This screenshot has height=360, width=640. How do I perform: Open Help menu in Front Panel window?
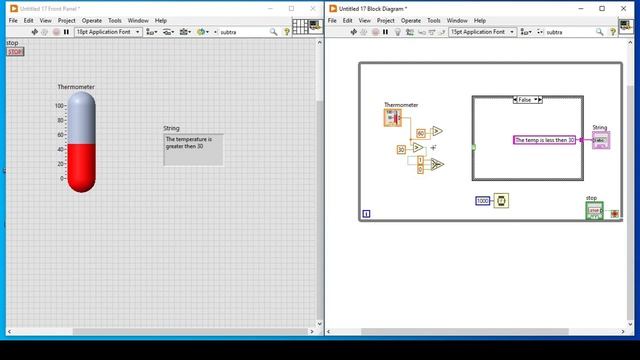point(161,20)
